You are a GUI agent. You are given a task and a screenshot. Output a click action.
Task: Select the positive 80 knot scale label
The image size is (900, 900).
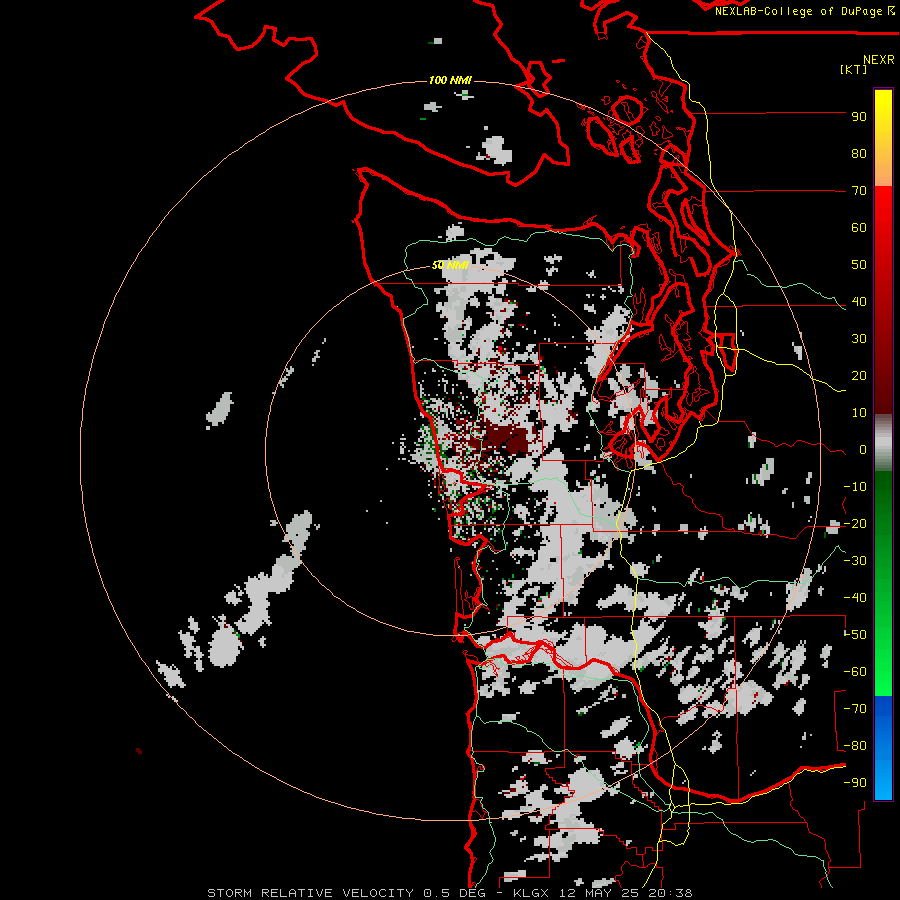point(859,154)
